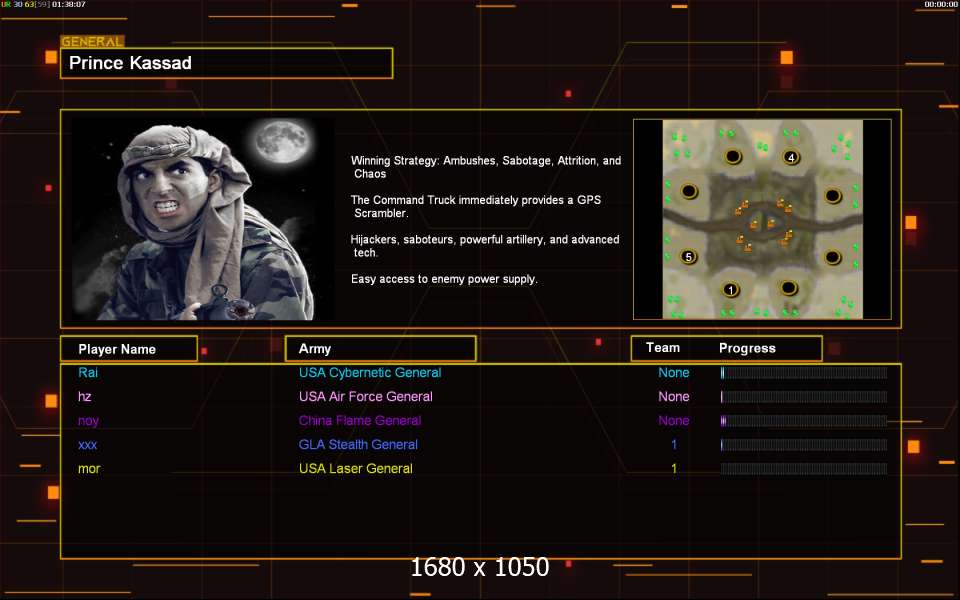Click USA Air Force General army entry
The width and height of the screenshot is (960, 600).
366,397
